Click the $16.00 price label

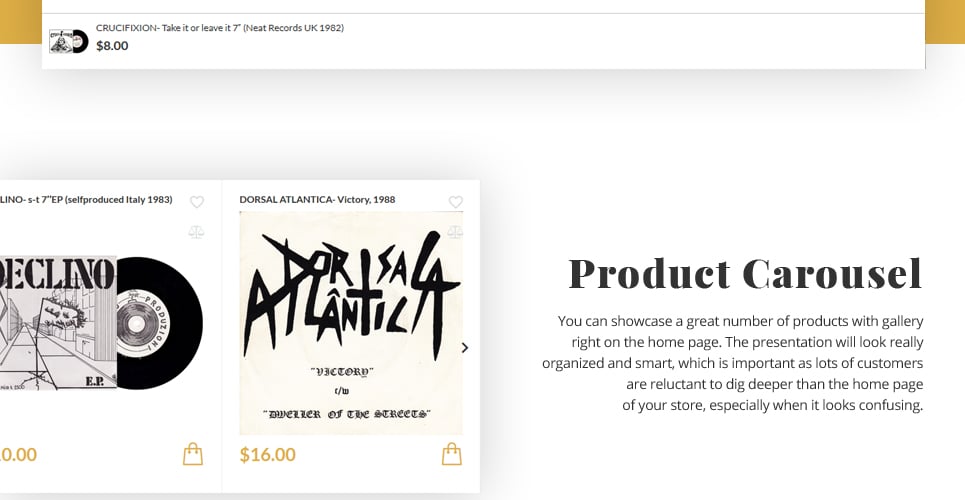268,454
